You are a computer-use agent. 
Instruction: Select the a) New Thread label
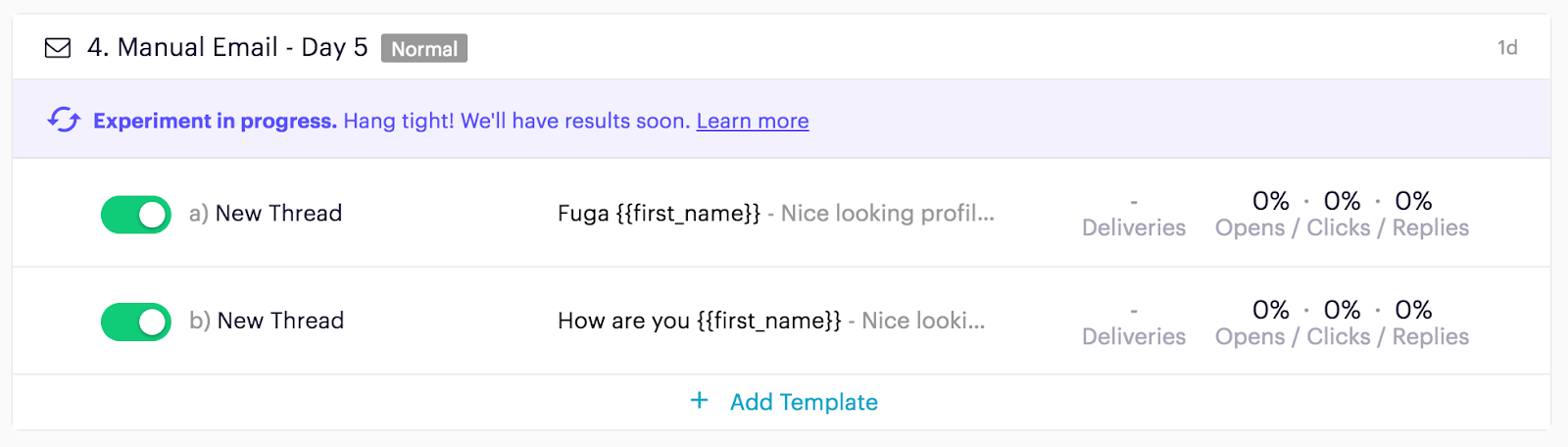(x=266, y=214)
